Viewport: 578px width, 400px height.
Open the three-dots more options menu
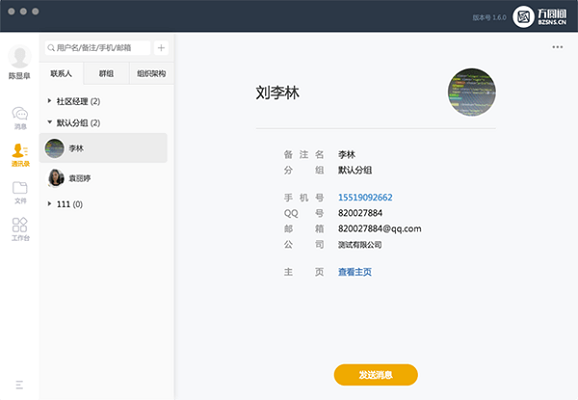557,47
